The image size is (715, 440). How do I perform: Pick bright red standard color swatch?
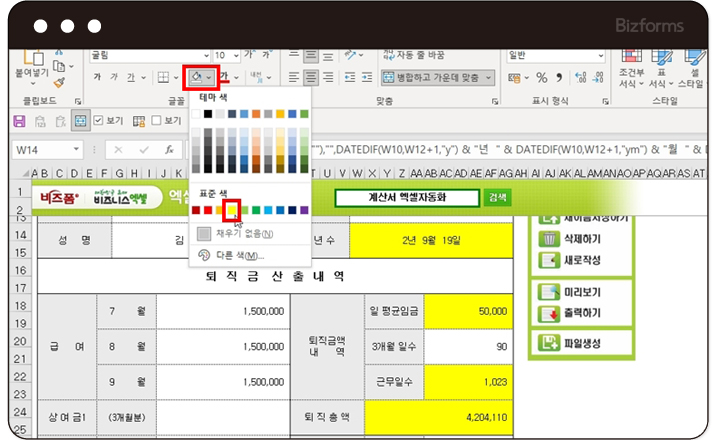208,210
